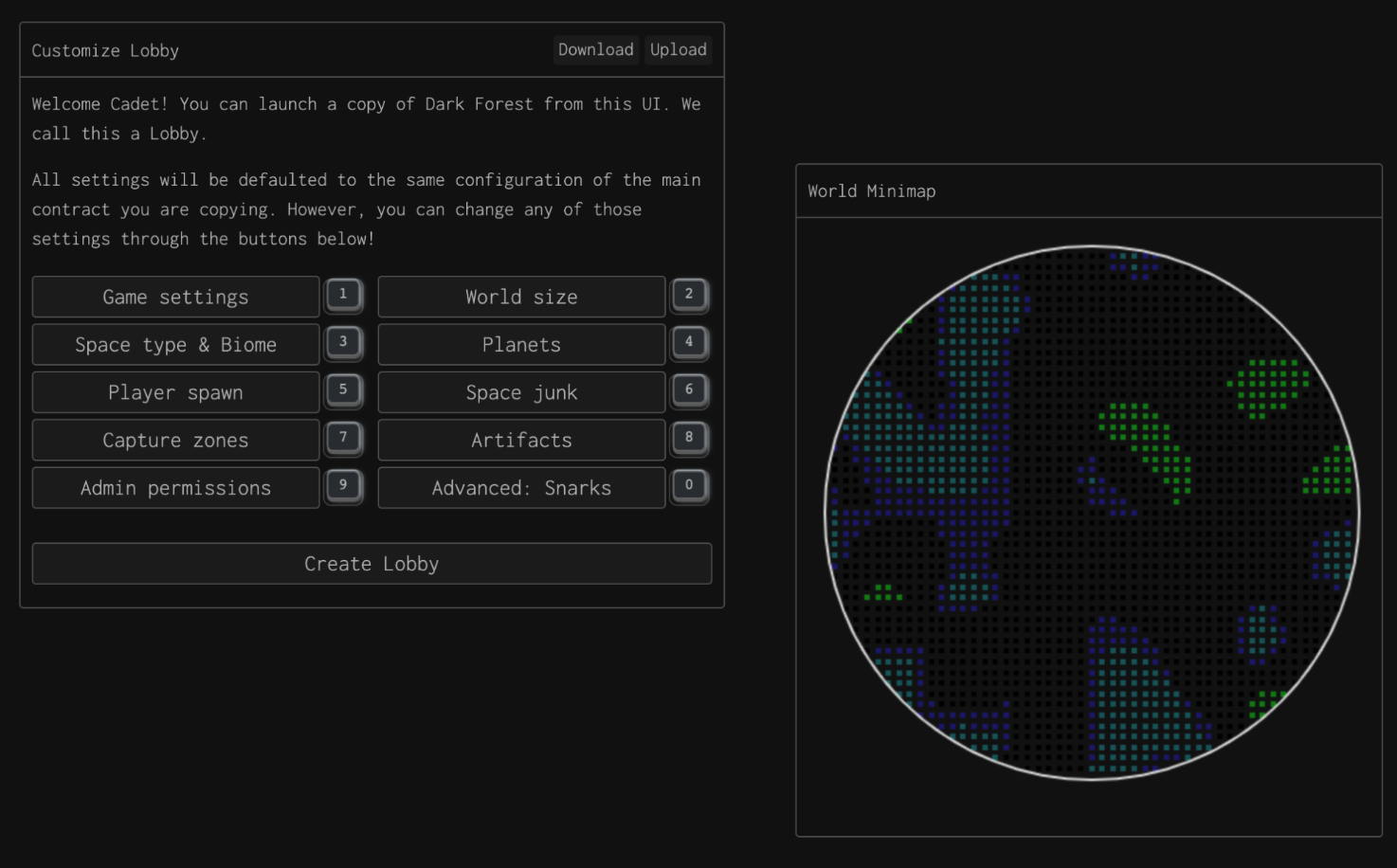This screenshot has height=868, width=1397.
Task: Click the shortcut key 2 badge
Action: point(689,295)
